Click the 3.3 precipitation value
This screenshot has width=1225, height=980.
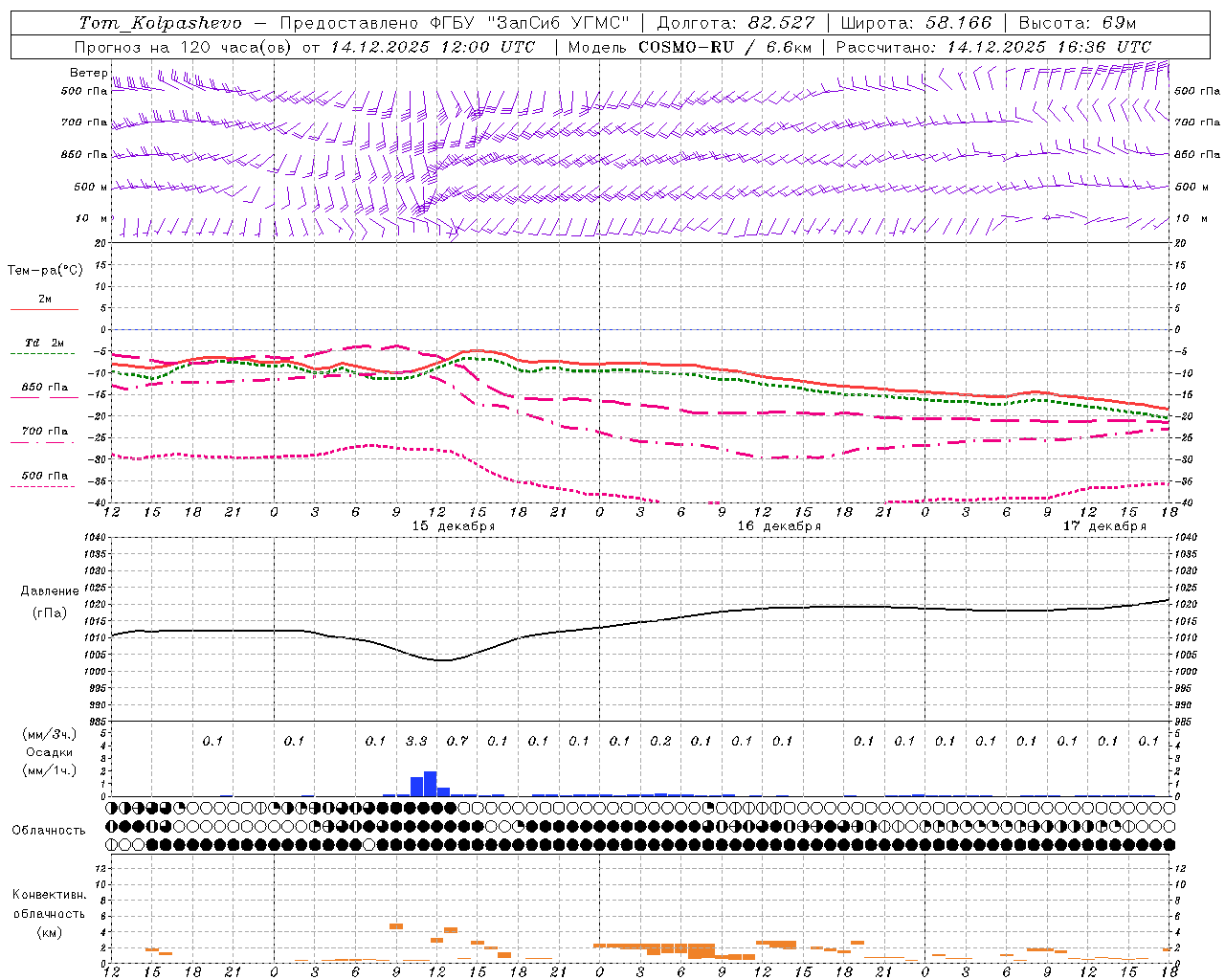point(416,741)
